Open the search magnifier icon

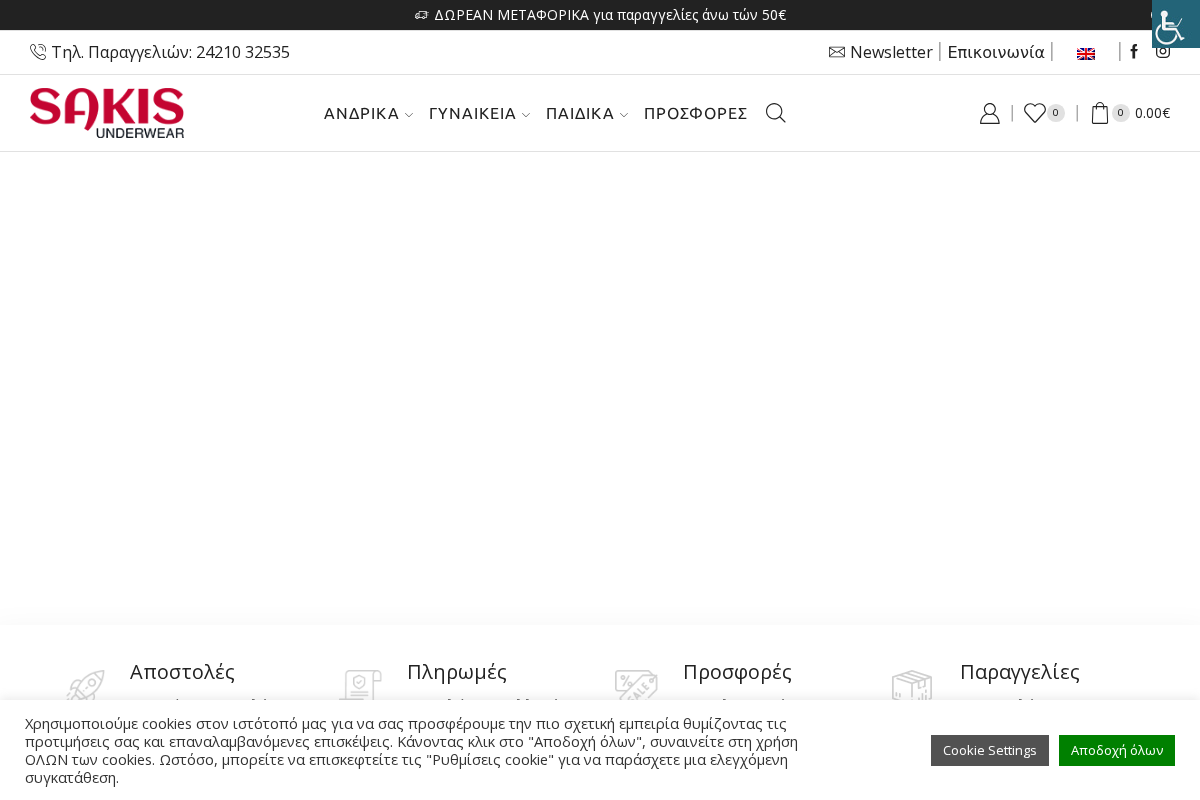click(x=776, y=113)
